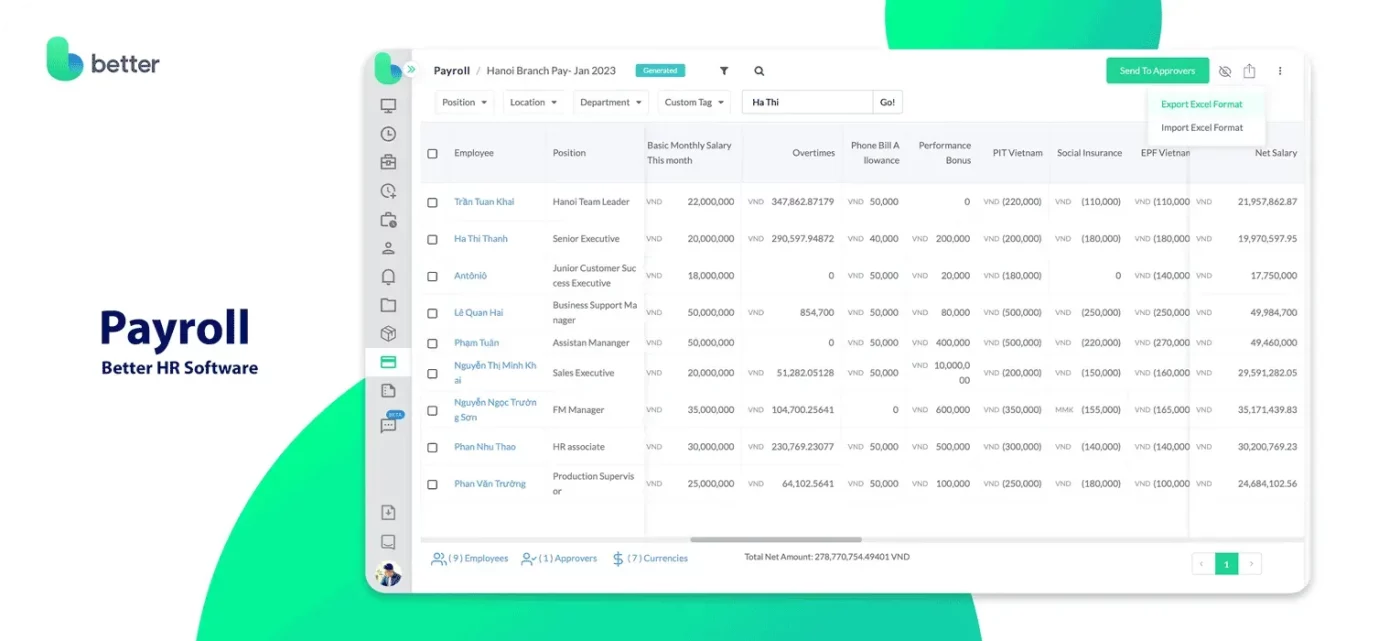The height and width of the screenshot is (641, 1400).
Task: Open the folder icon in sidebar
Action: click(x=388, y=305)
